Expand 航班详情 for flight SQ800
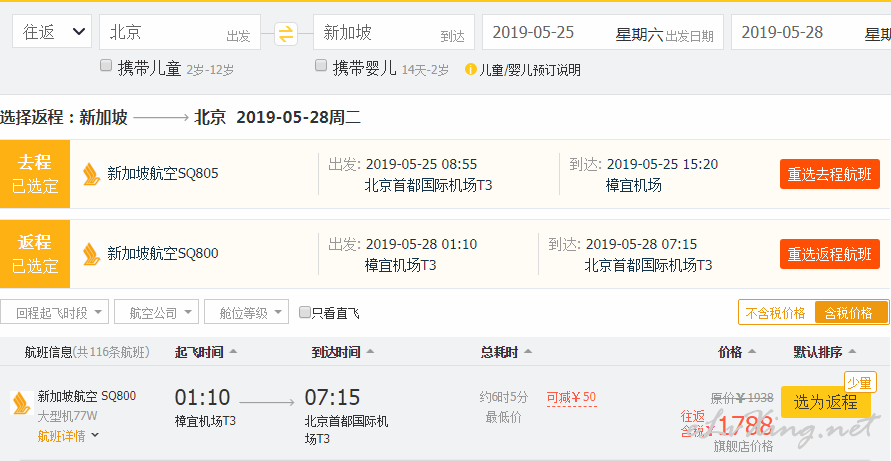The image size is (891, 461). tap(68, 436)
